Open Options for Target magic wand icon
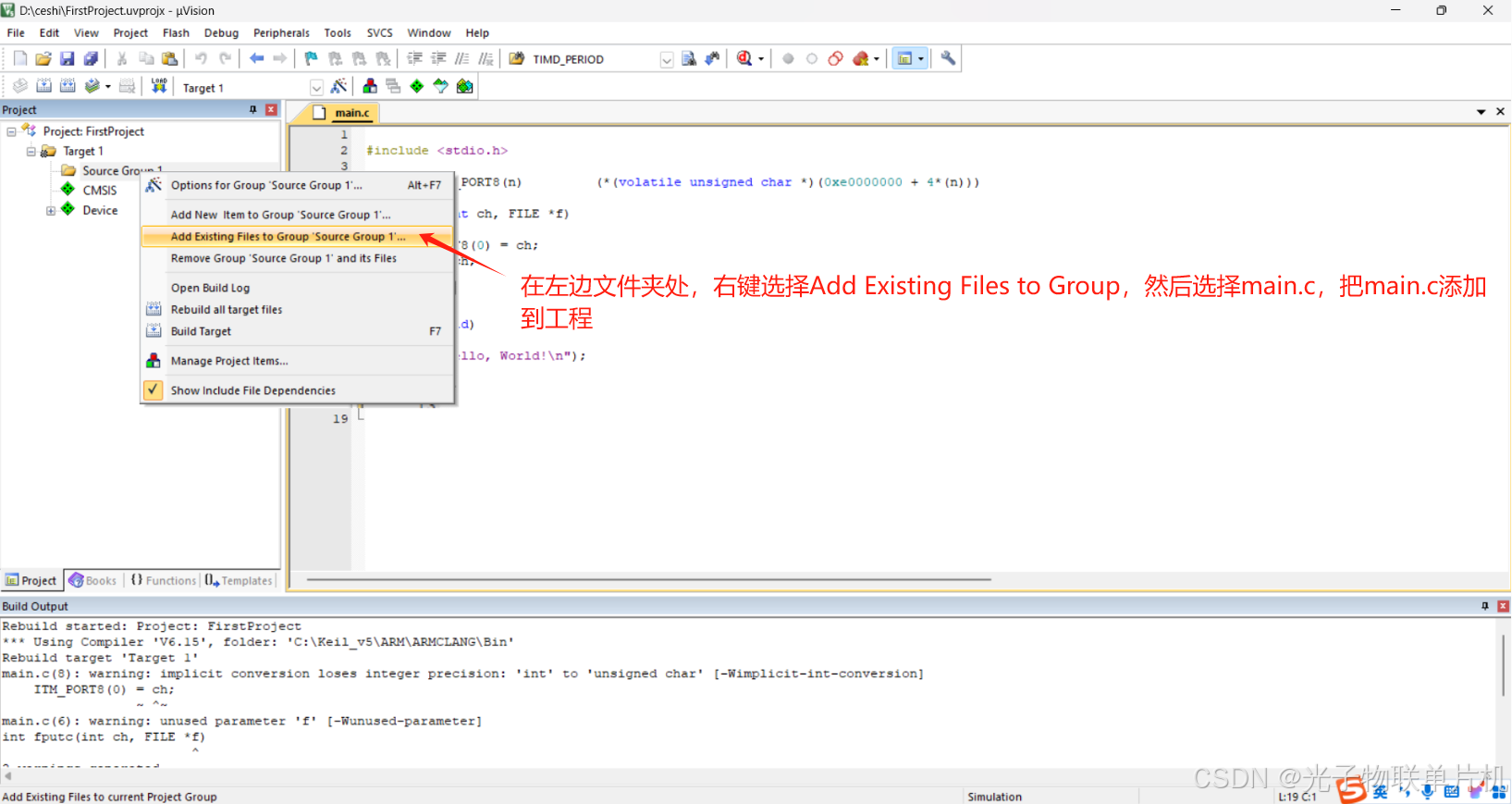The image size is (1512, 804). click(x=339, y=86)
